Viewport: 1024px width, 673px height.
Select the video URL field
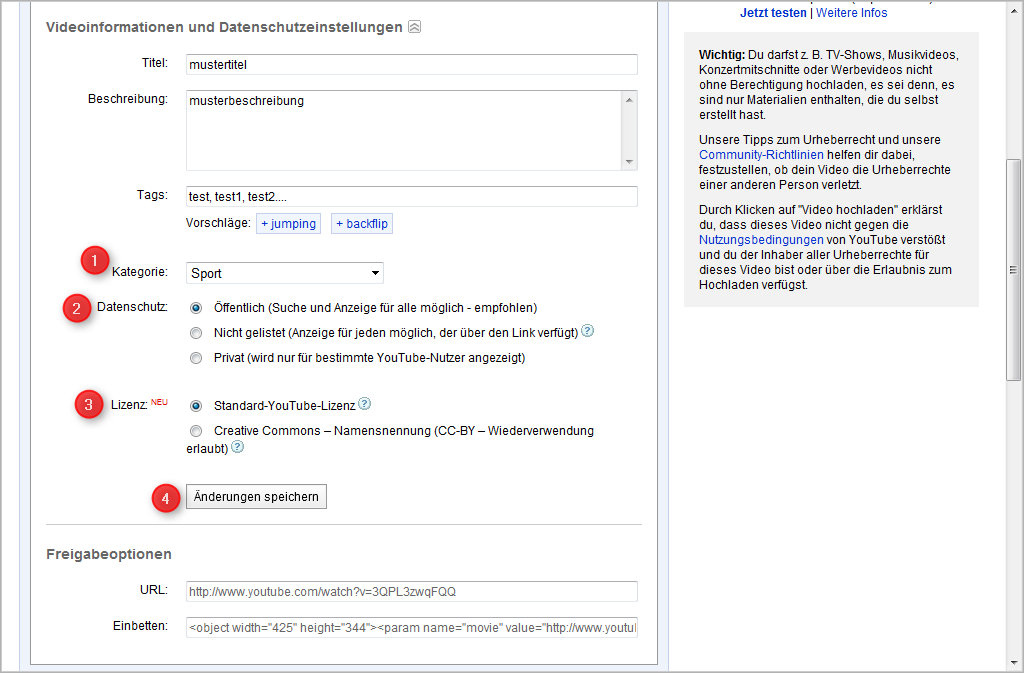point(411,591)
